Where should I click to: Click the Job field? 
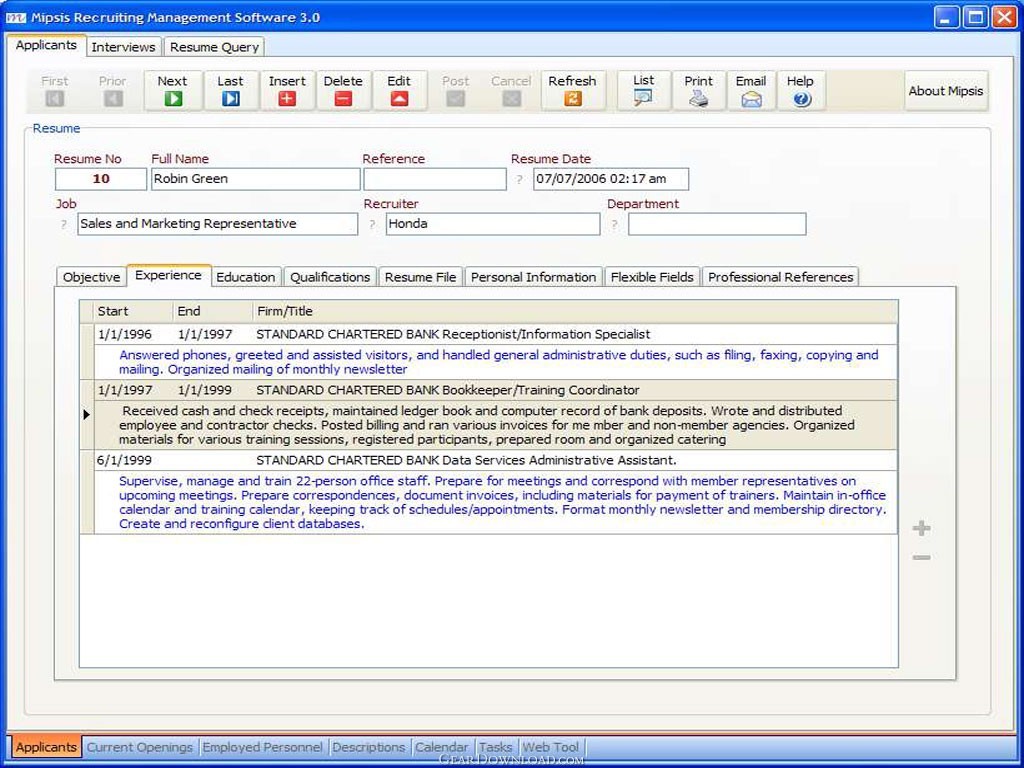(217, 224)
